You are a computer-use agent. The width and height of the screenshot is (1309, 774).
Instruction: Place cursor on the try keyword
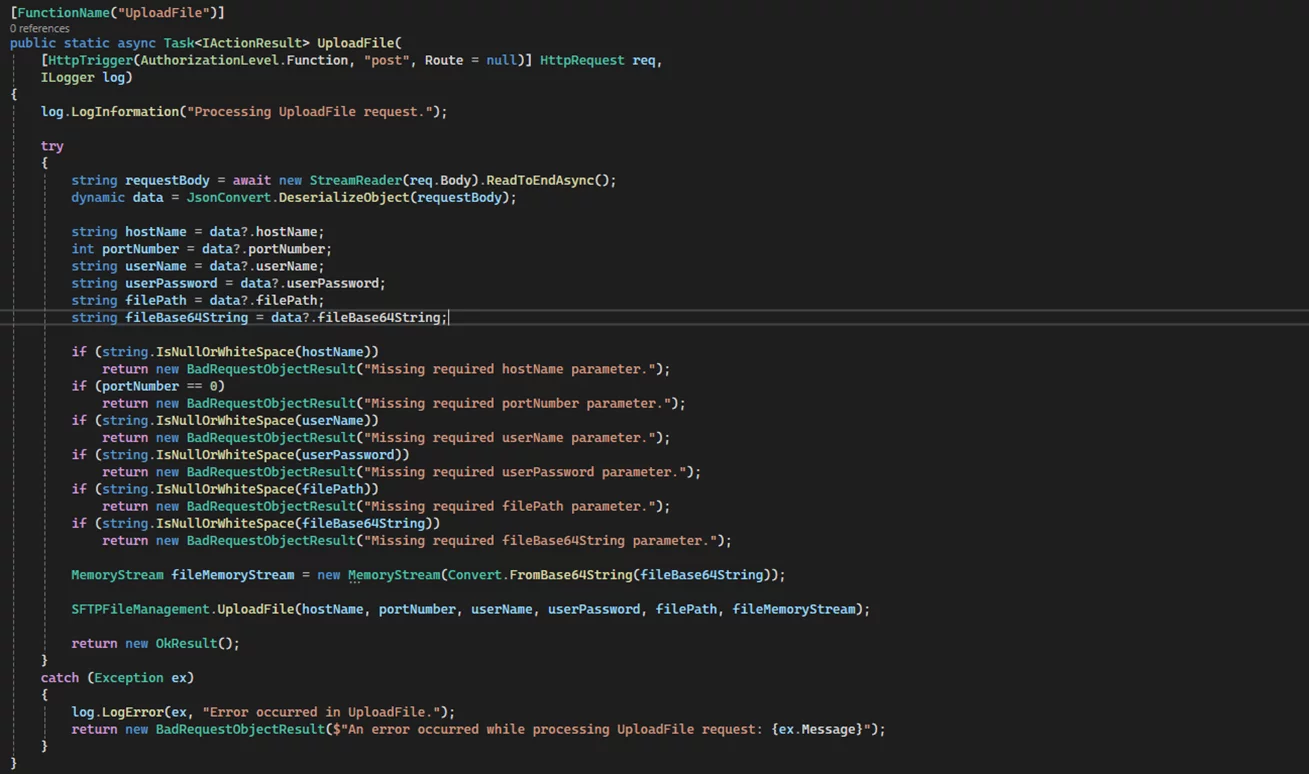[52, 146]
